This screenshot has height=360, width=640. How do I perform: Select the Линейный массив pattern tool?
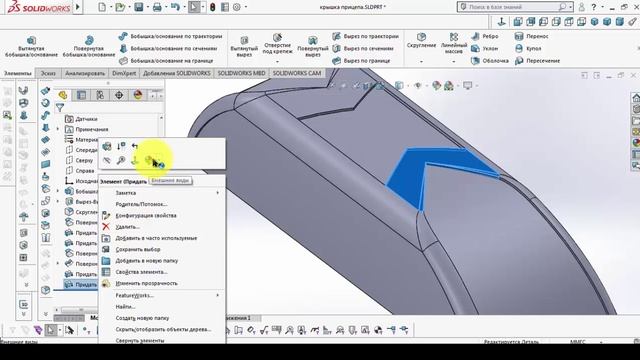453,43
